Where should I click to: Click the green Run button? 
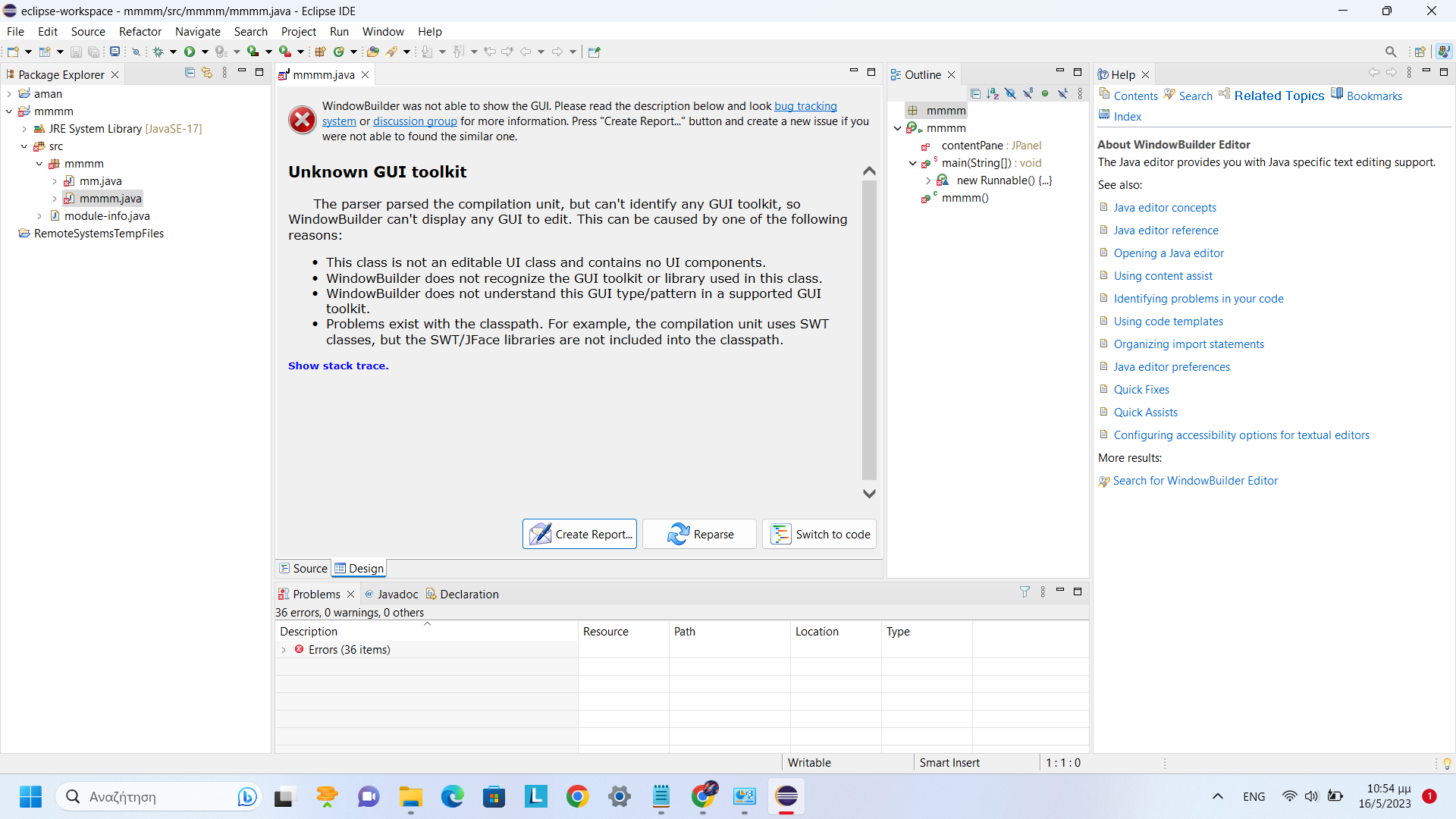click(190, 52)
